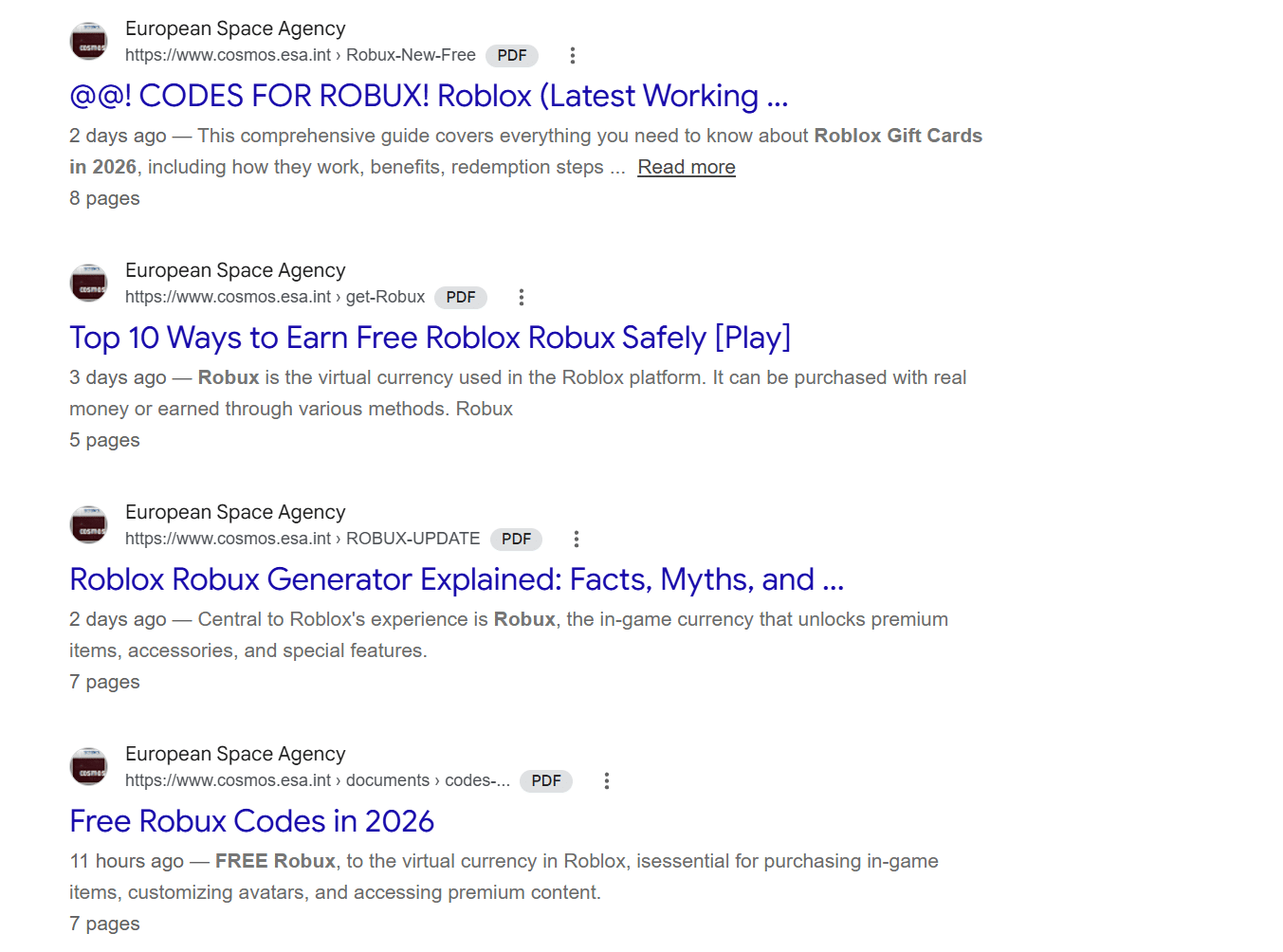Viewport: 1283px width, 952px height.
Task: Click '7 pages' under Robux Generator result
Action: tap(104, 682)
